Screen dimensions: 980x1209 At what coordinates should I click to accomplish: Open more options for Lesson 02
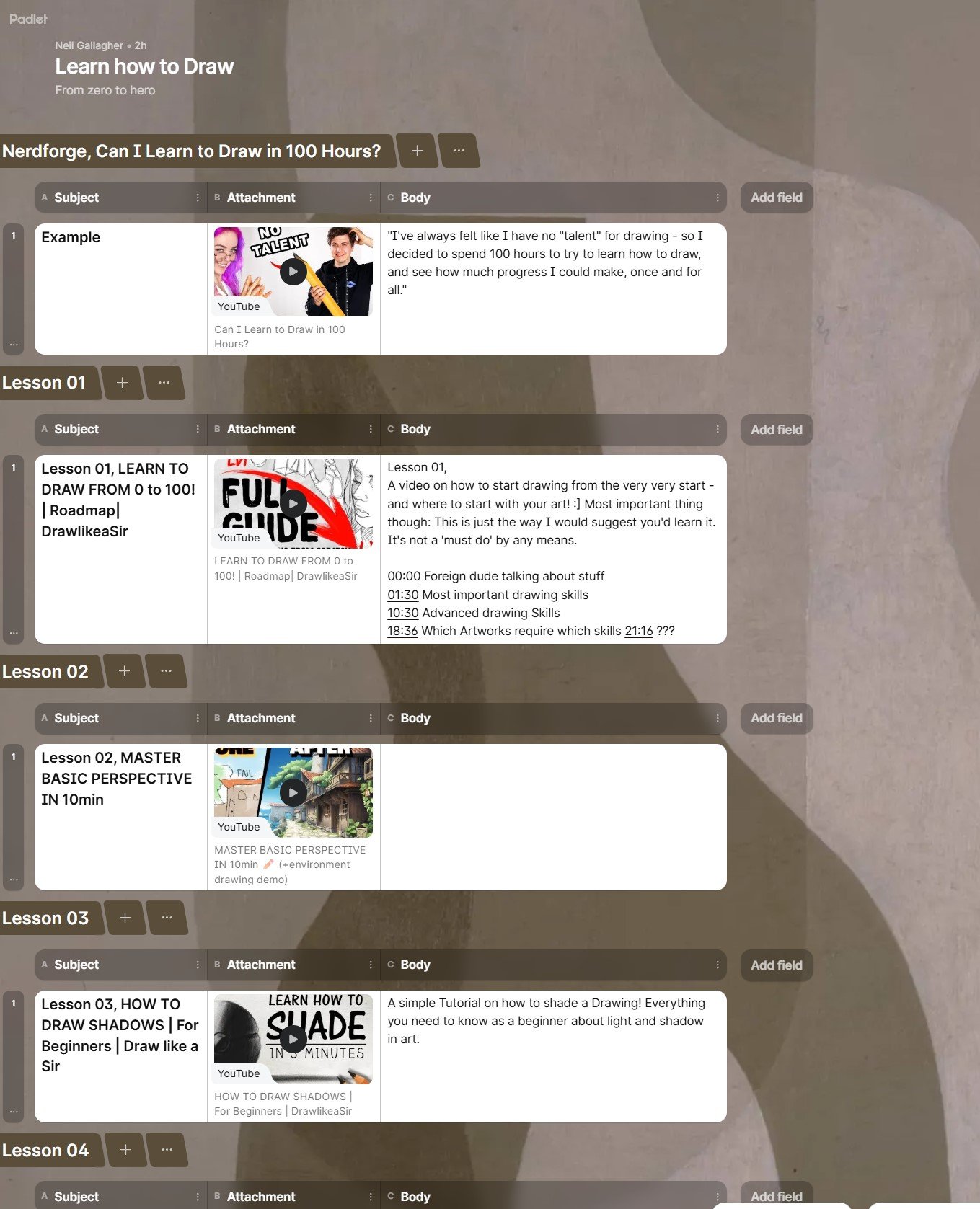tap(166, 671)
